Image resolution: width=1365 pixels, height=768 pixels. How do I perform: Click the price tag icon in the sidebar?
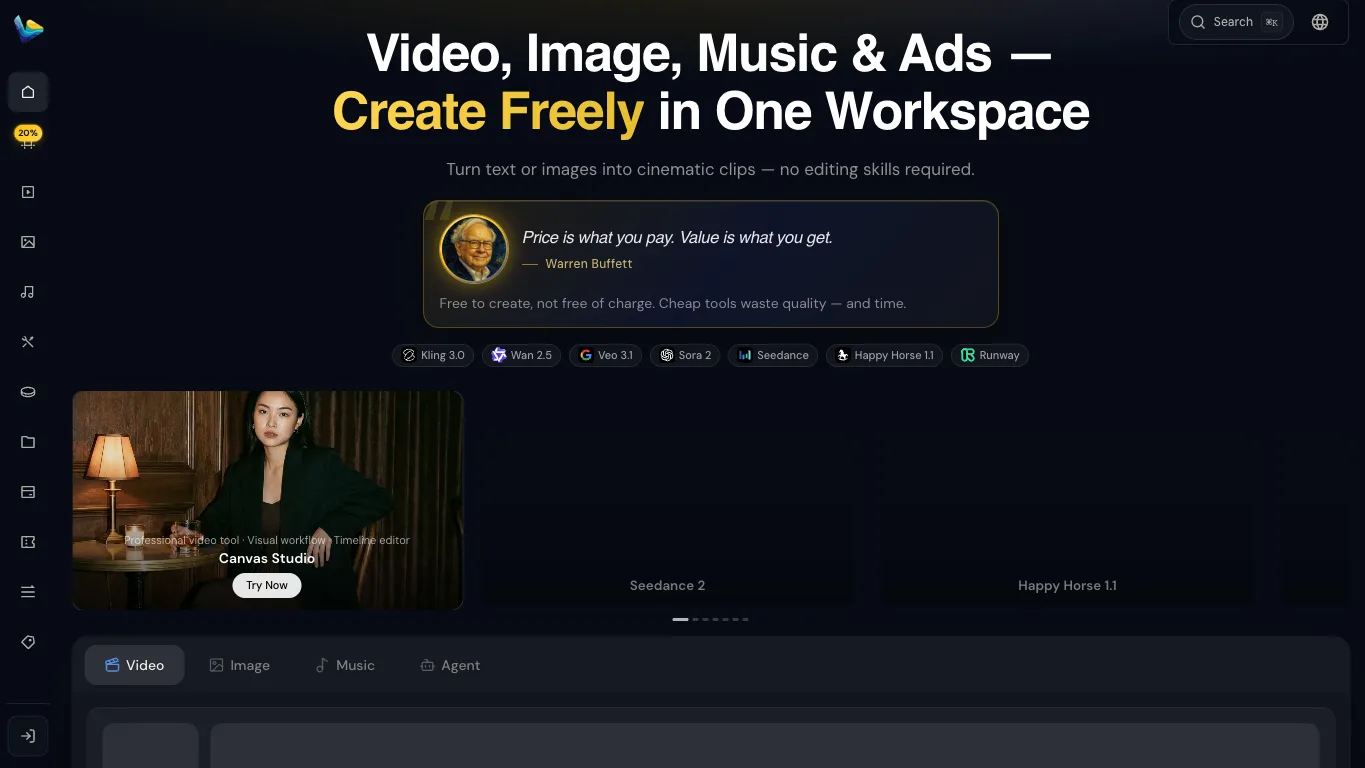pyautogui.click(x=28, y=642)
